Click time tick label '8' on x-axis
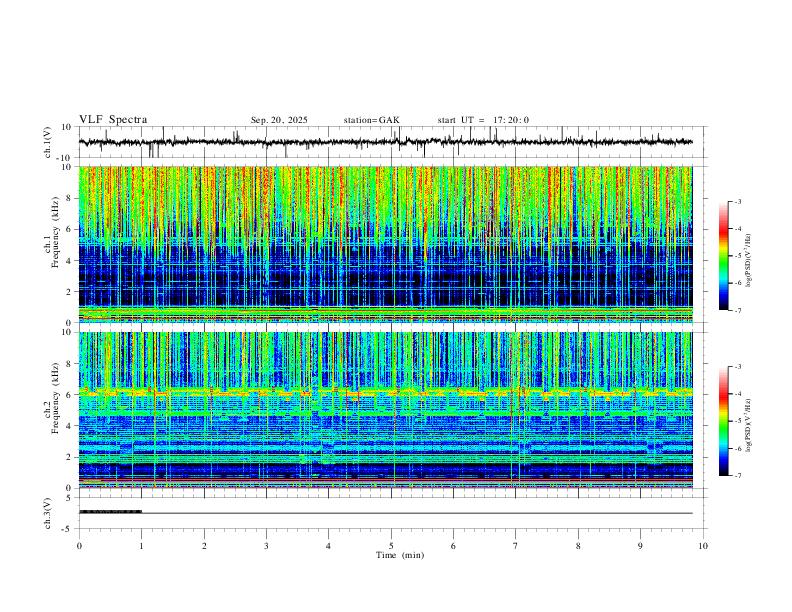 [578, 546]
